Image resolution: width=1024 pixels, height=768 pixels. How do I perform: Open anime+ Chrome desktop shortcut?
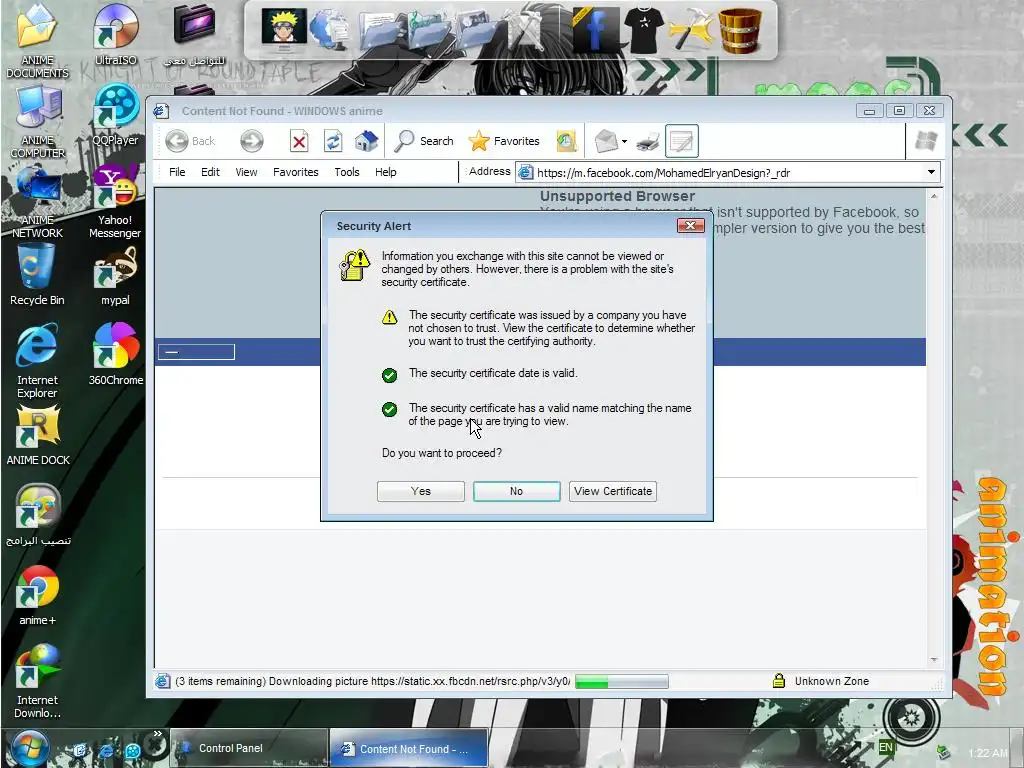[x=37, y=596]
